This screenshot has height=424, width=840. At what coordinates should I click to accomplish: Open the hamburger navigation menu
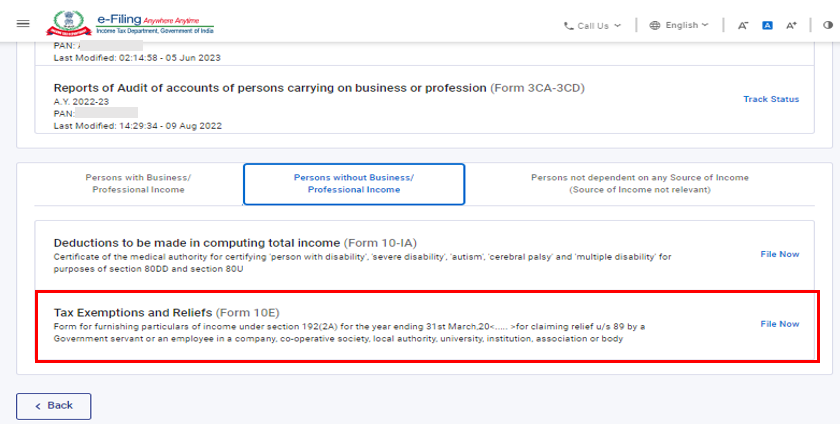tap(23, 23)
